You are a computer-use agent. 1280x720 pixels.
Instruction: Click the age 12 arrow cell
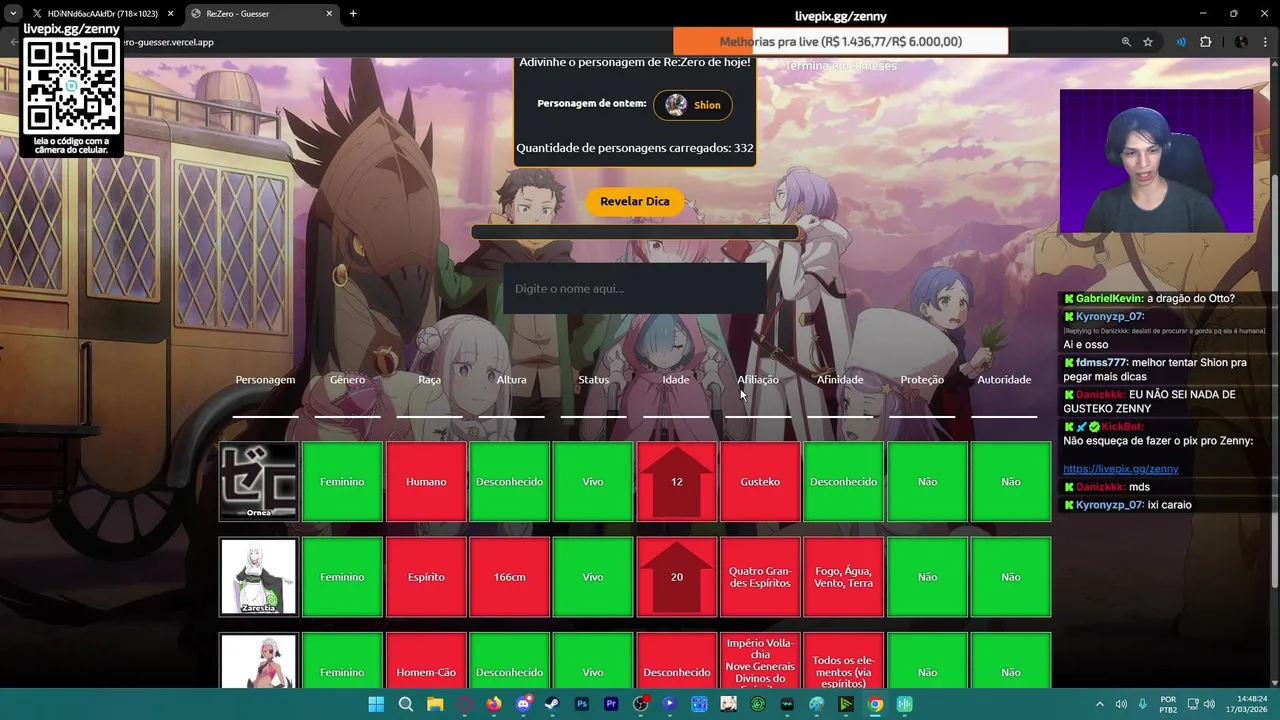[x=677, y=482]
